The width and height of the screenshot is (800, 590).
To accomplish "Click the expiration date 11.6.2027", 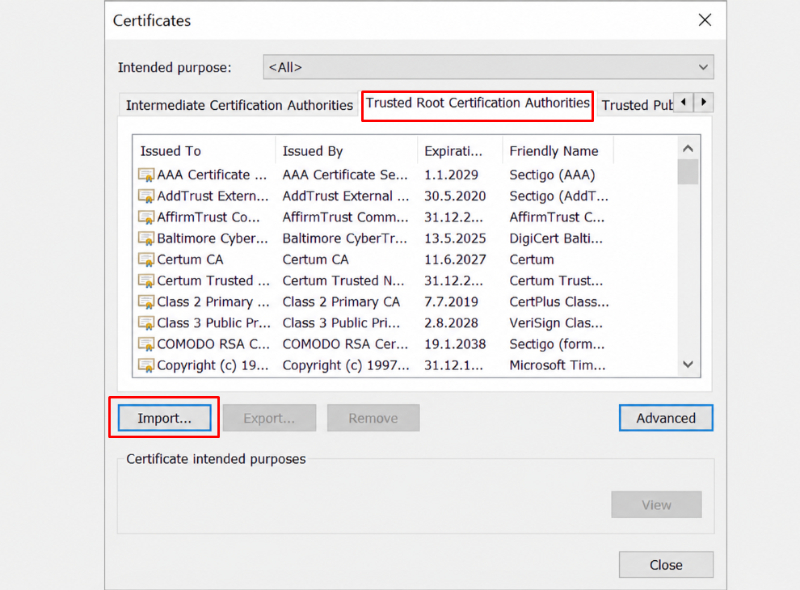I will 455,260.
